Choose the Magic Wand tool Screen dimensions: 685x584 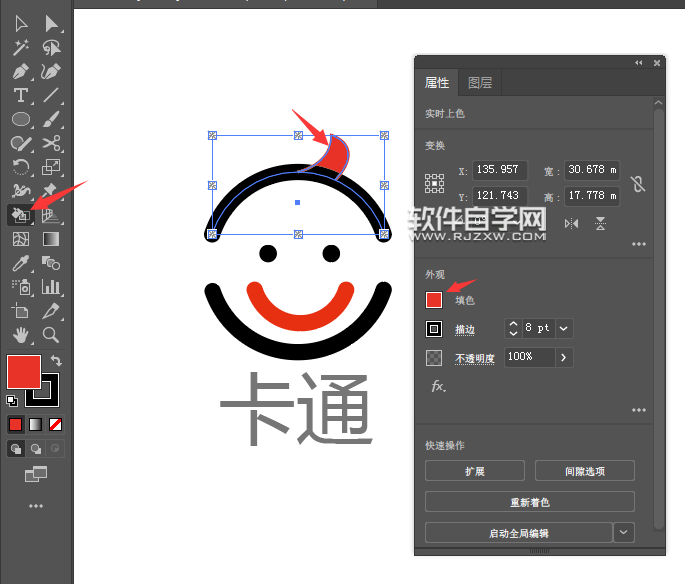click(20, 48)
